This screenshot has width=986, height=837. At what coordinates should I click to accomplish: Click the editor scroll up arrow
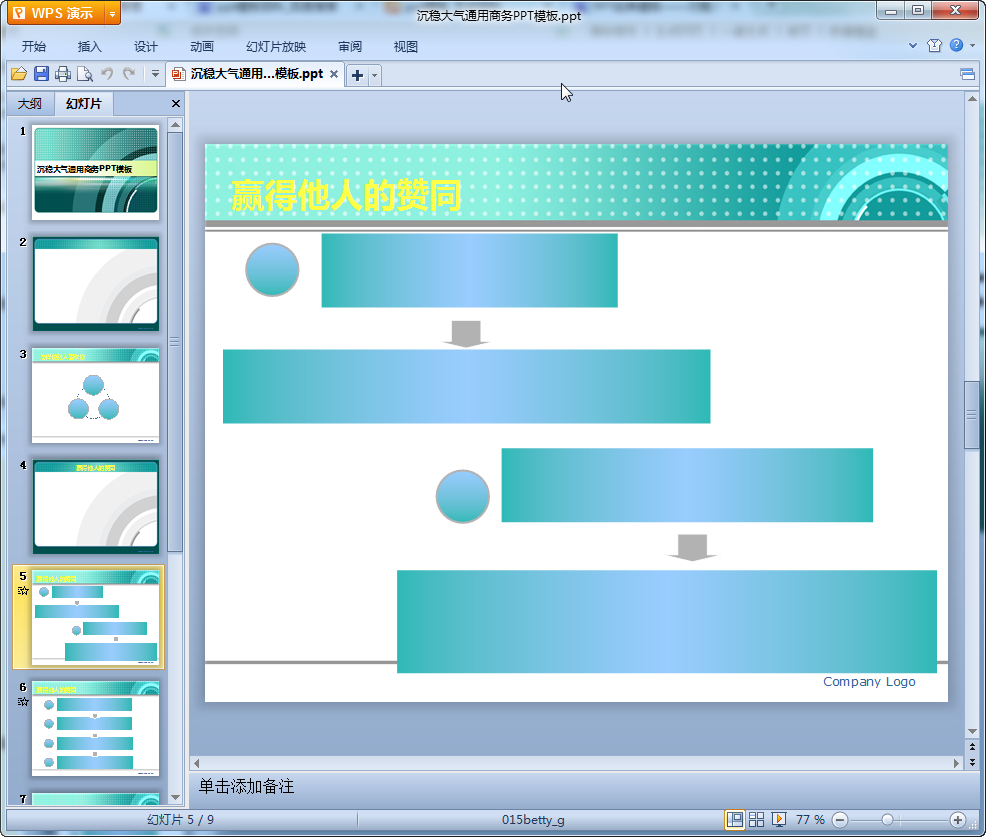[972, 99]
